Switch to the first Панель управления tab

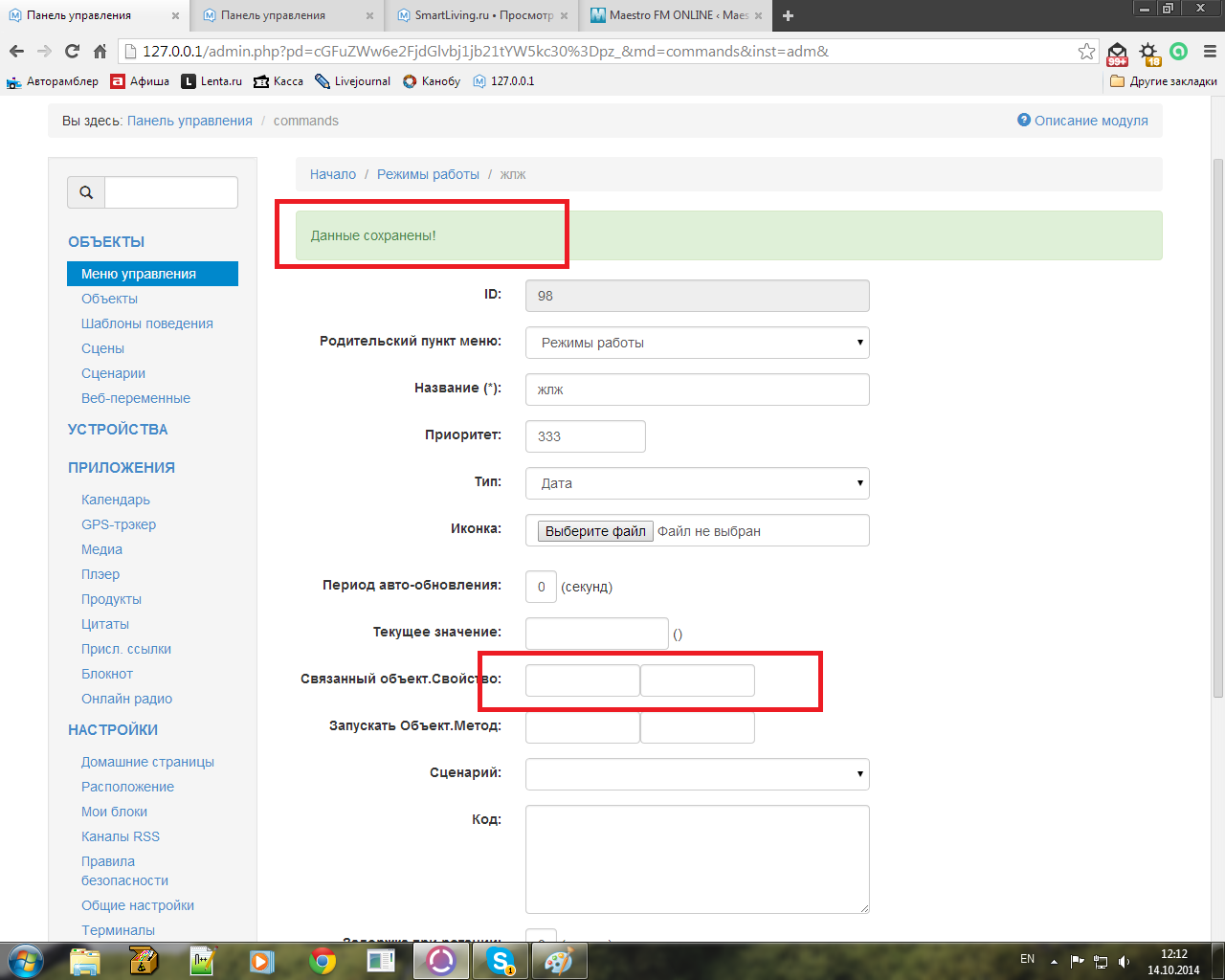tap(93, 15)
